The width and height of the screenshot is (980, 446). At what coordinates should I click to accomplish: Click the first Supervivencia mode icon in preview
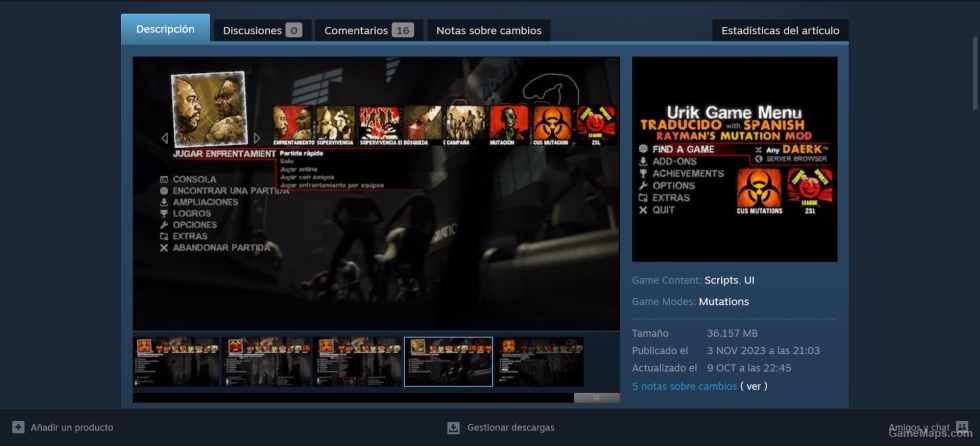(x=336, y=125)
